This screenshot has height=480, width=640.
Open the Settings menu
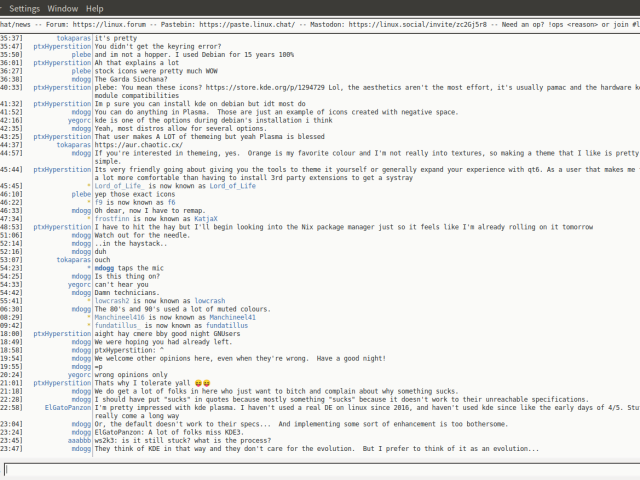24,9
